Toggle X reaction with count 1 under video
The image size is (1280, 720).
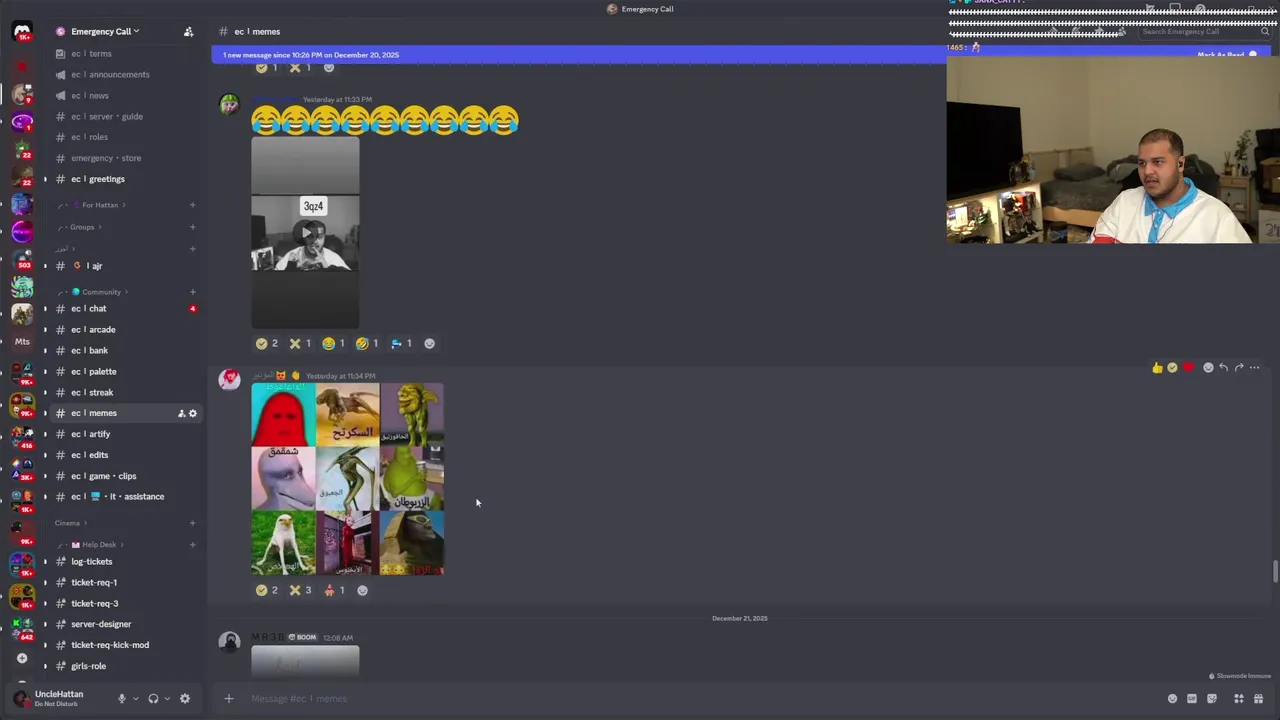pos(300,343)
